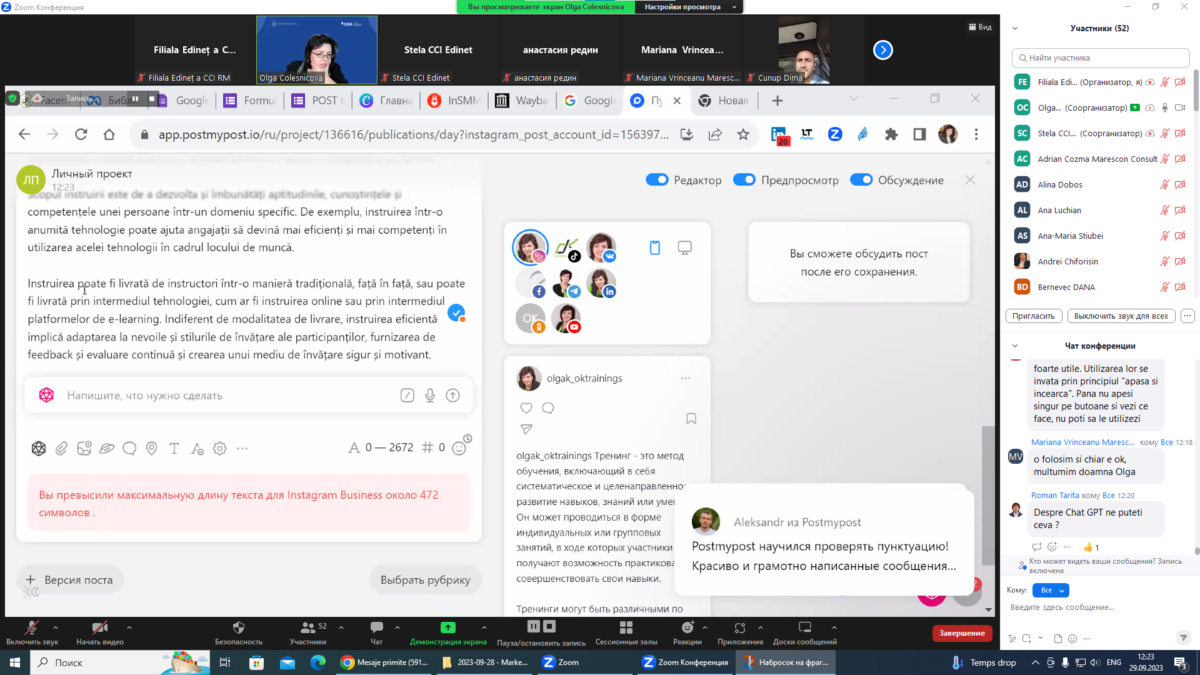Select the TikTok account avatar
The height and width of the screenshot is (675, 1200).
566,247
